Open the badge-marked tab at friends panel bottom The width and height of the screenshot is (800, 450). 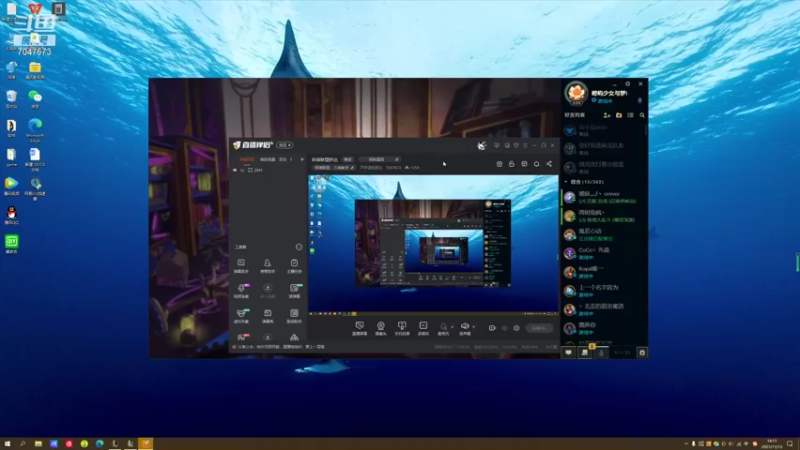(585, 352)
